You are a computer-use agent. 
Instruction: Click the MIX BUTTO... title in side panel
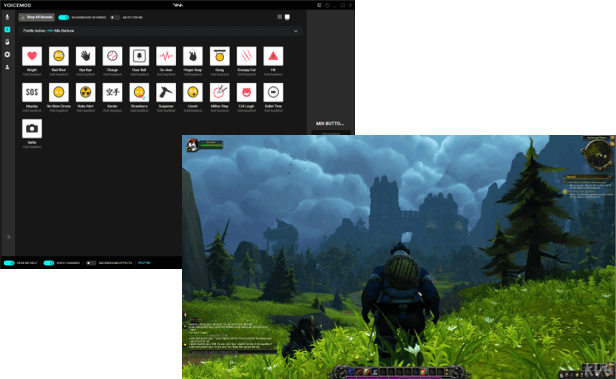[330, 123]
